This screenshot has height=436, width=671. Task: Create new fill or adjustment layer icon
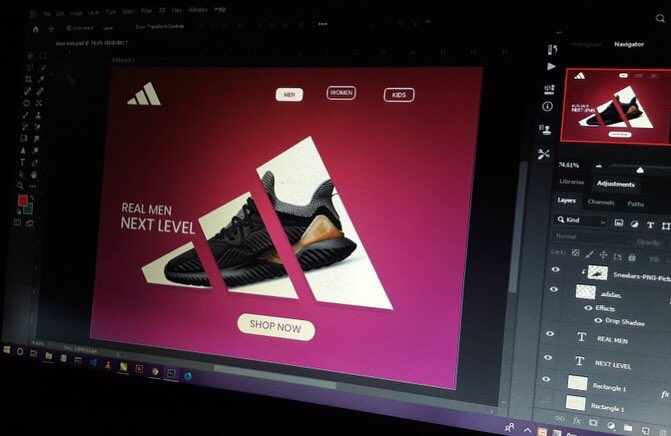pos(611,425)
